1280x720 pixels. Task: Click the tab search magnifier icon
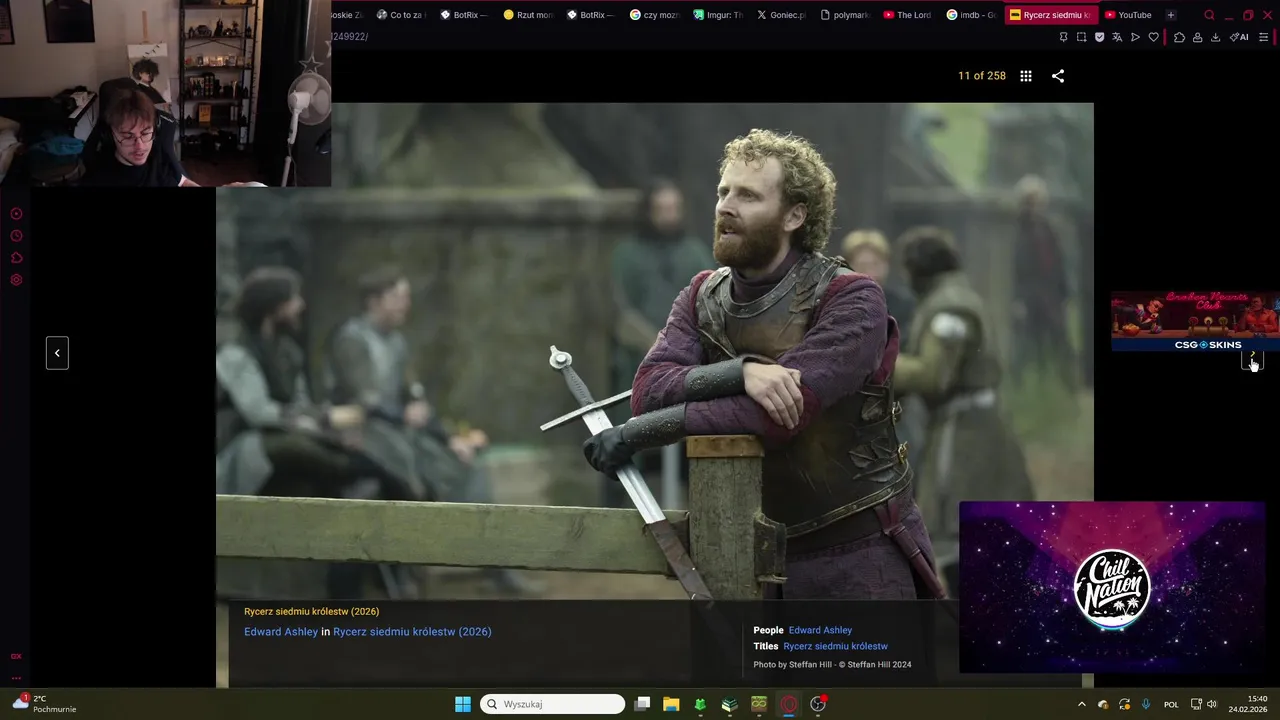click(1209, 15)
